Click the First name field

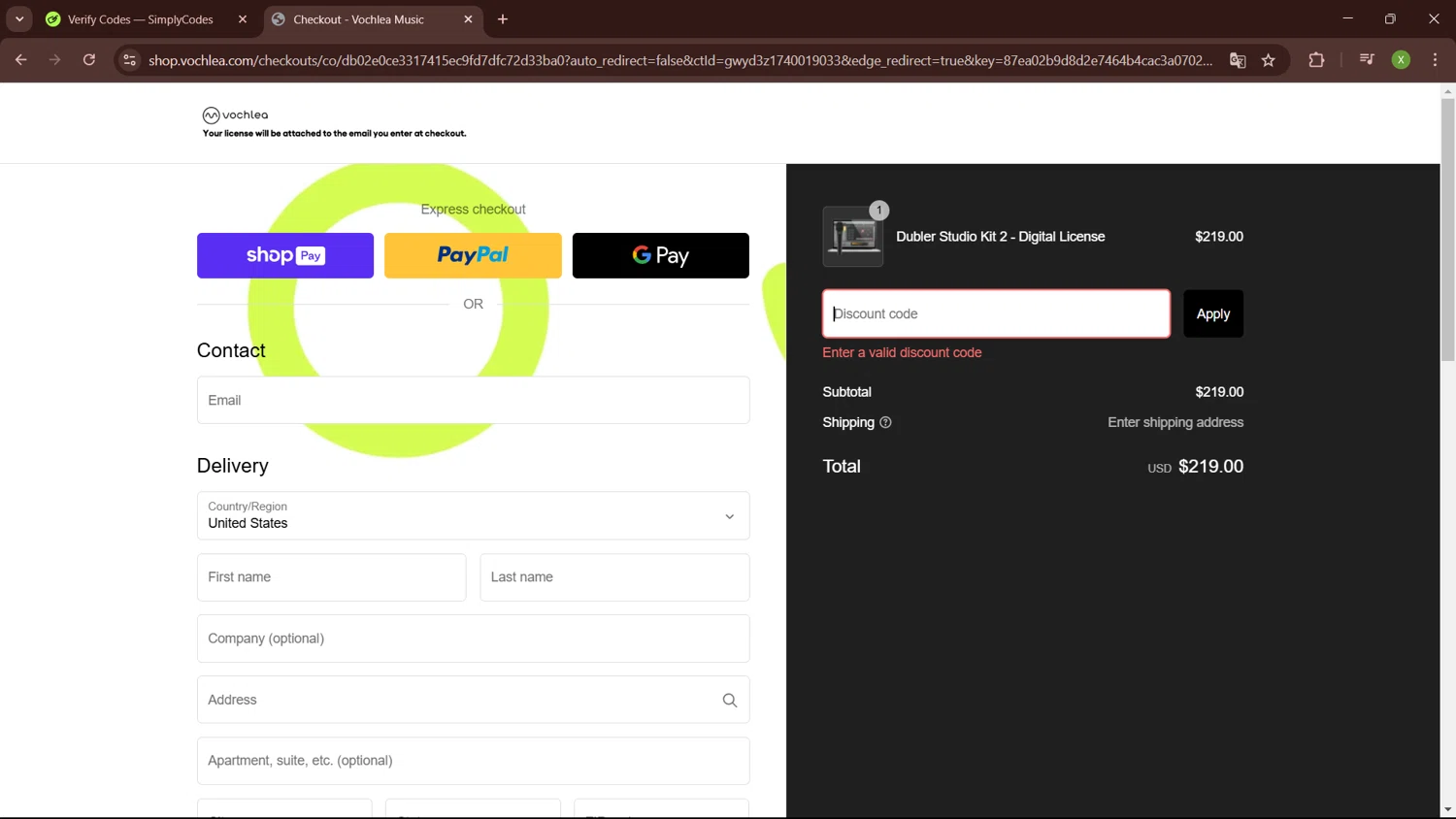tap(332, 577)
